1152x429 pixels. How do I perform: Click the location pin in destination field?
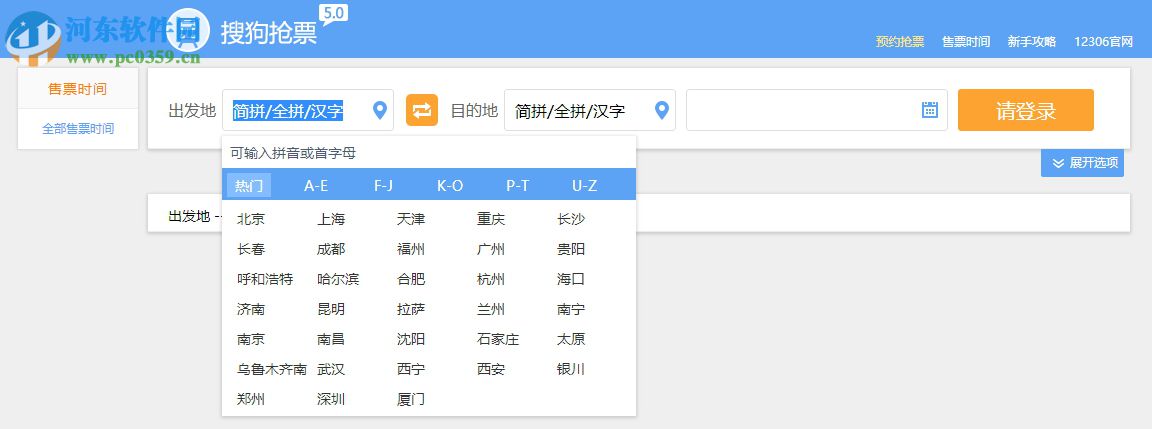tap(661, 110)
